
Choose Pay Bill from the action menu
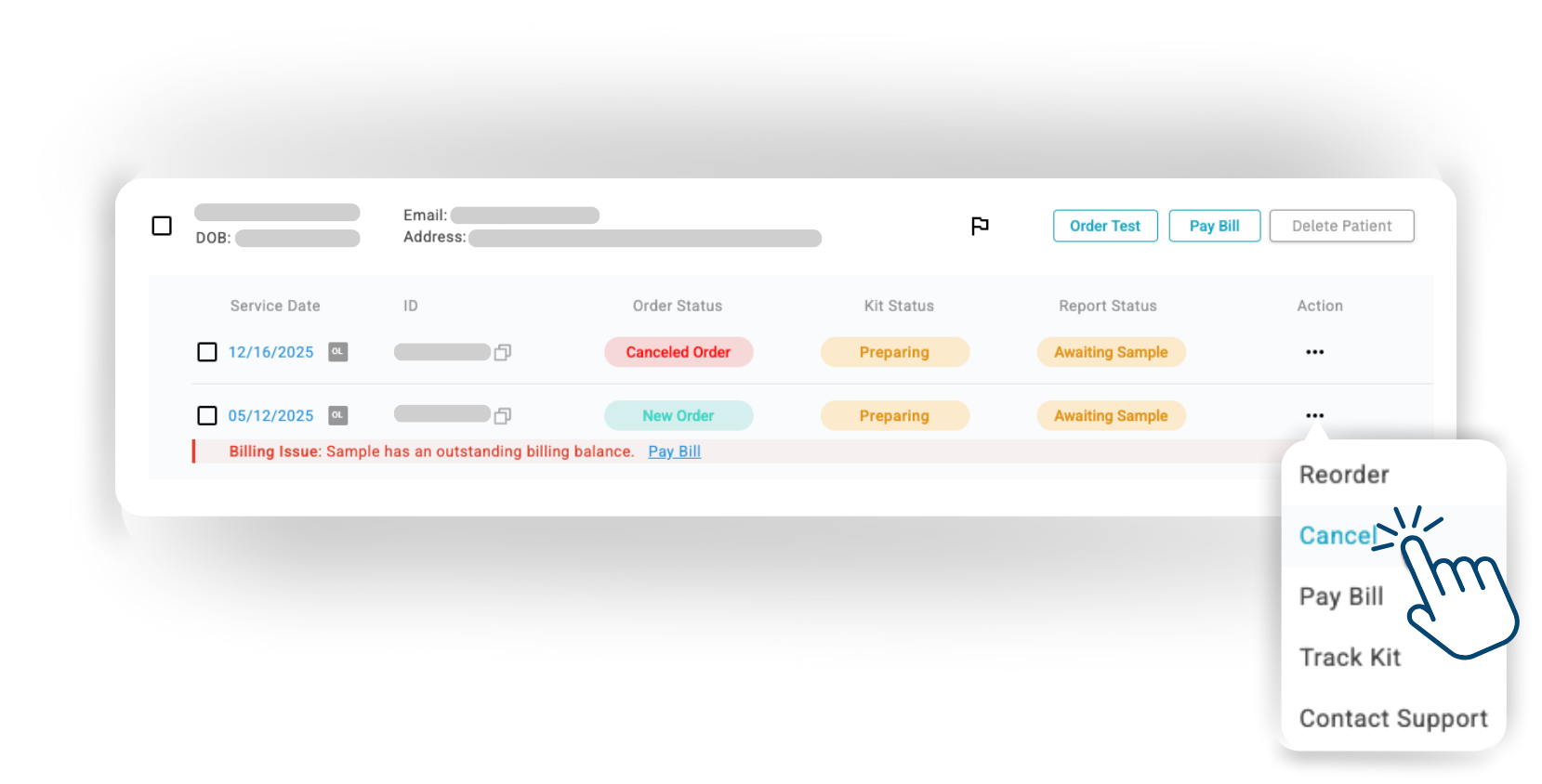coord(1341,596)
